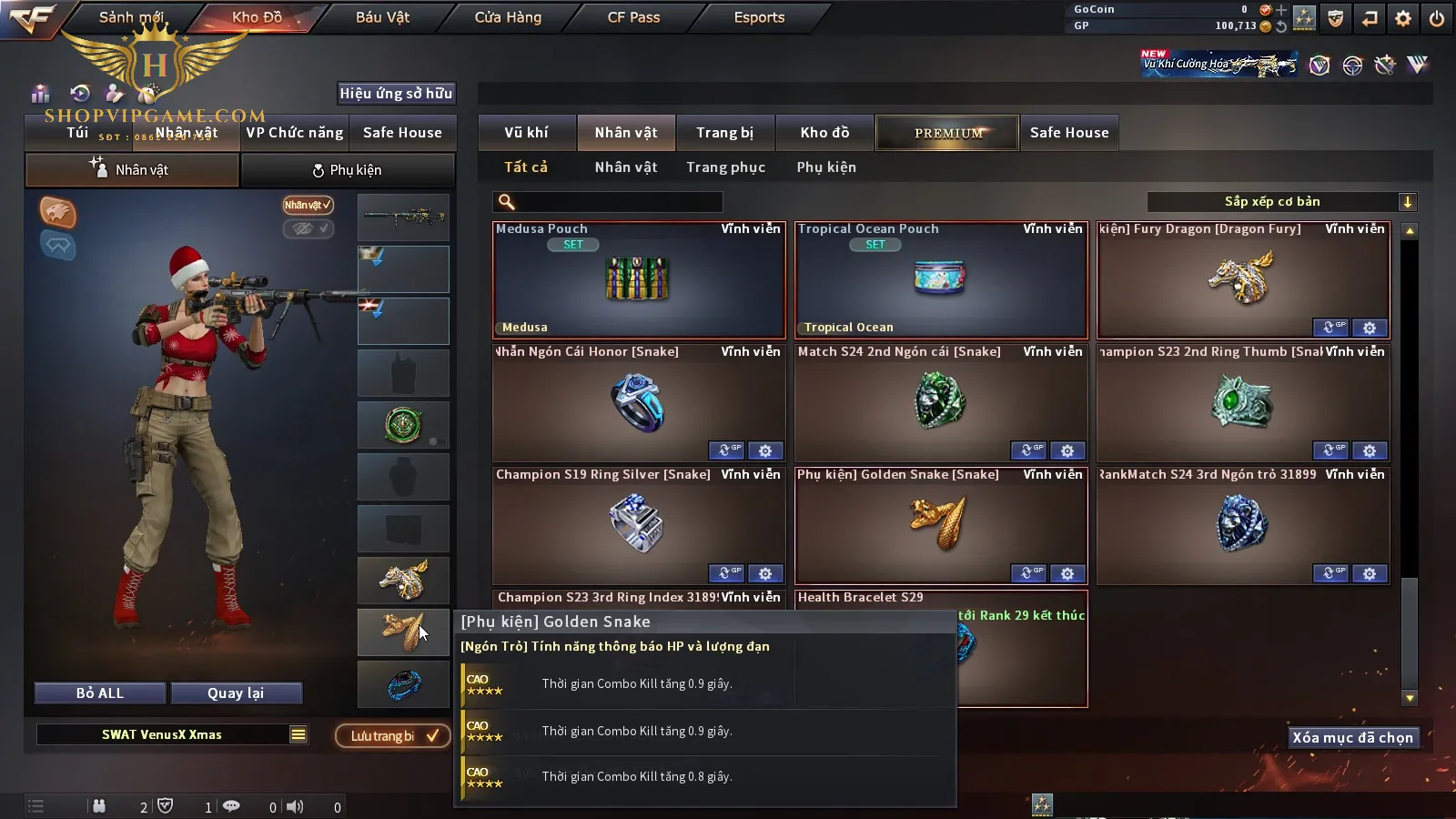1456x819 pixels.
Task: Open the Cửa Hàng menu
Action: (x=508, y=17)
